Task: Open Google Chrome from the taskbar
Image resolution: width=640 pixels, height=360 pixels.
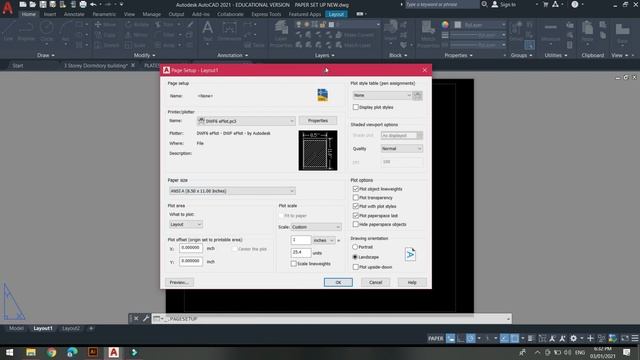Action: click(x=51, y=352)
